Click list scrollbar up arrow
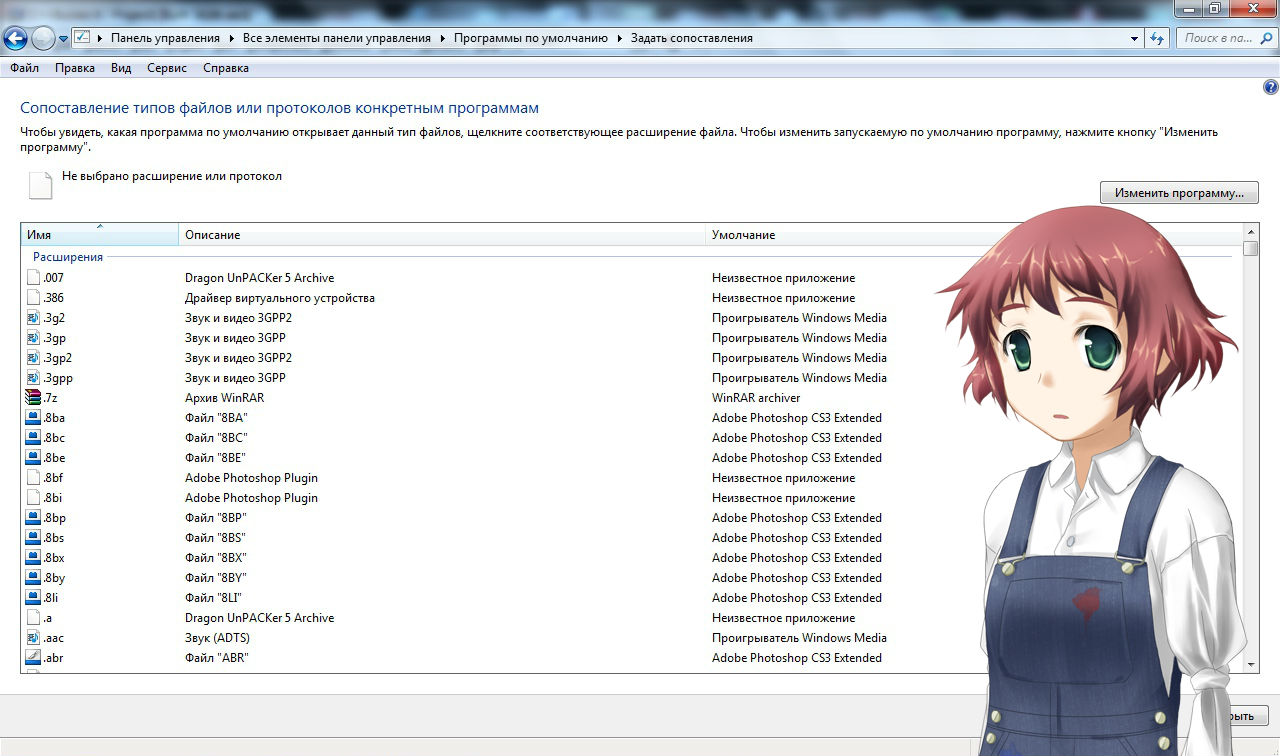 tap(1251, 232)
